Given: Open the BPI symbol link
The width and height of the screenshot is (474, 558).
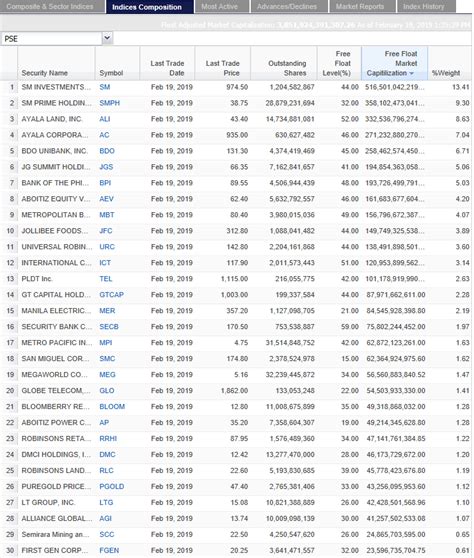Looking at the screenshot, I should point(105,183).
